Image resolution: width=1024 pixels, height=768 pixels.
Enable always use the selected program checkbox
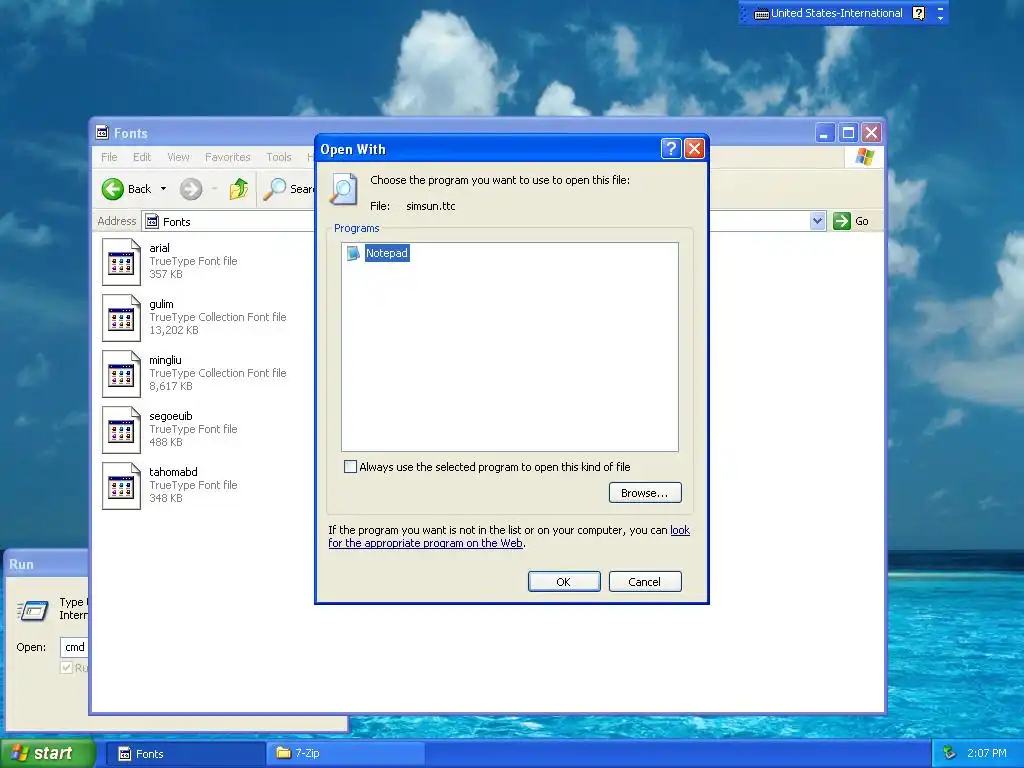point(351,467)
